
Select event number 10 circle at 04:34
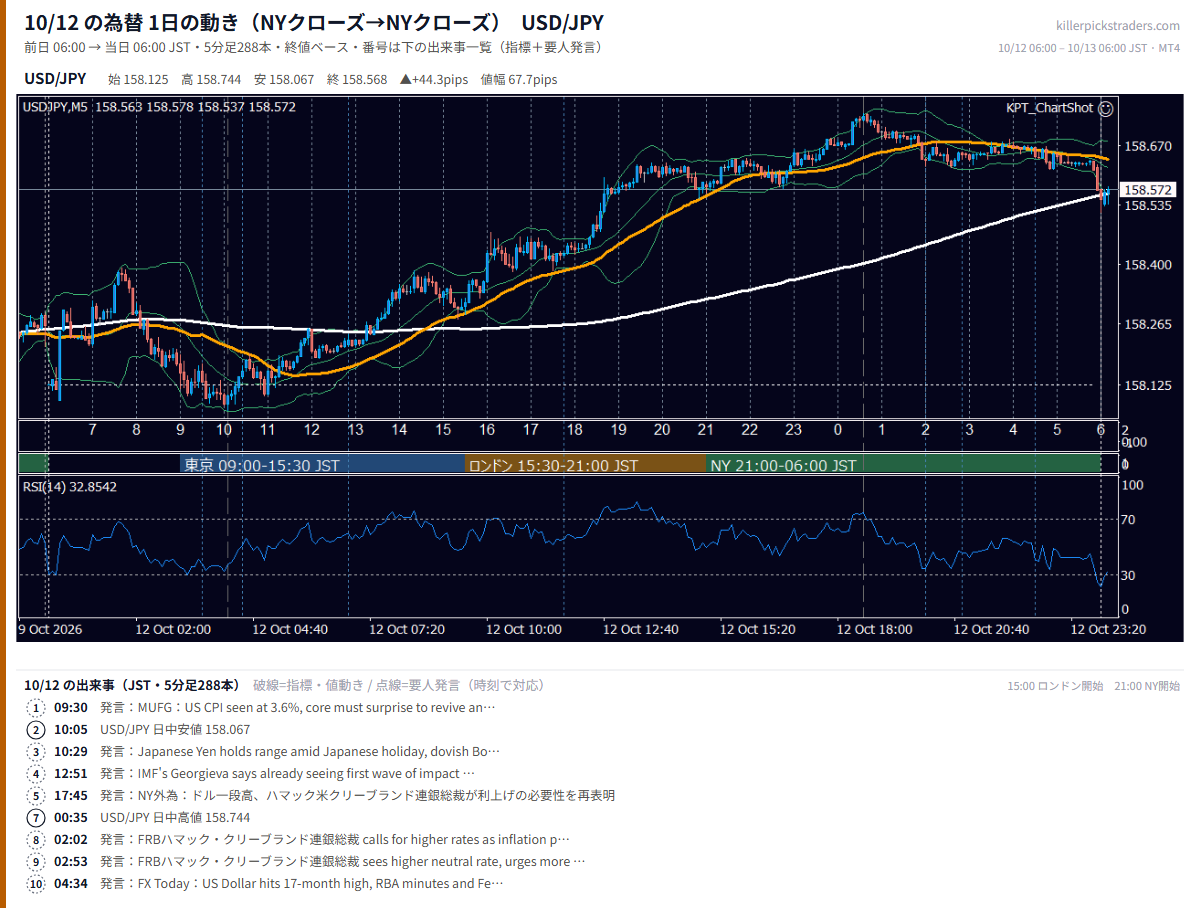(36, 883)
